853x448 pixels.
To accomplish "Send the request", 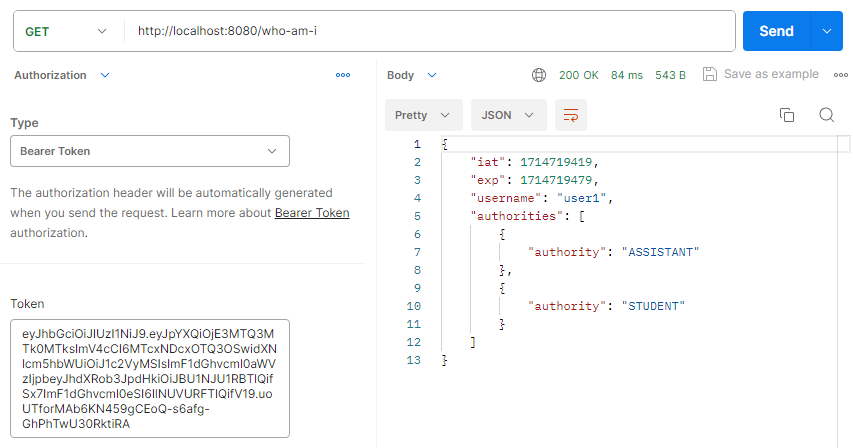I will tap(776, 31).
